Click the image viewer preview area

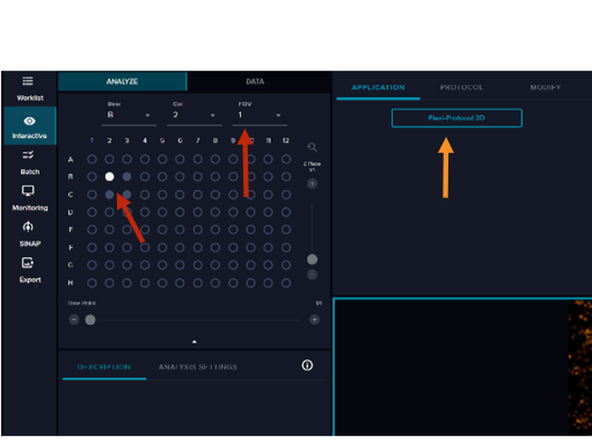click(x=463, y=367)
